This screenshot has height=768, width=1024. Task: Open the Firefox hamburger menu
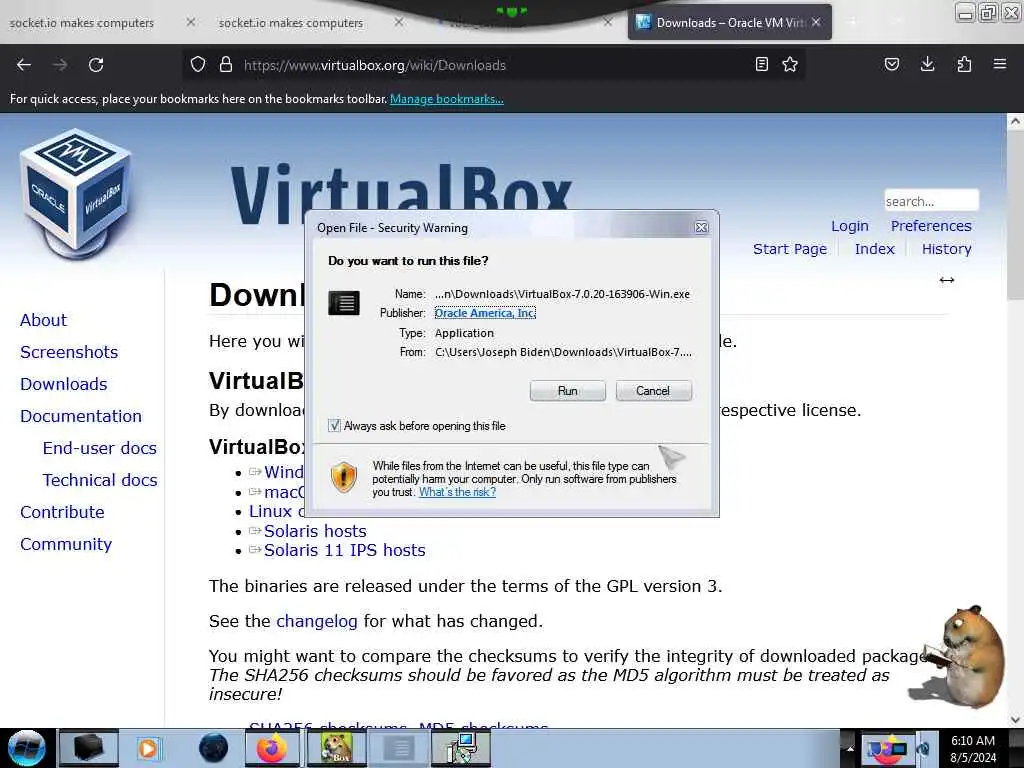pos(1000,65)
